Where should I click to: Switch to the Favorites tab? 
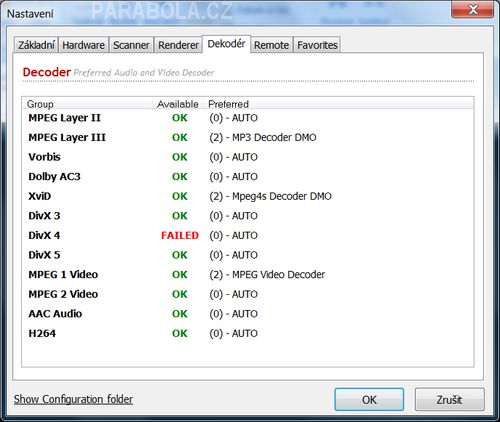pyautogui.click(x=317, y=45)
